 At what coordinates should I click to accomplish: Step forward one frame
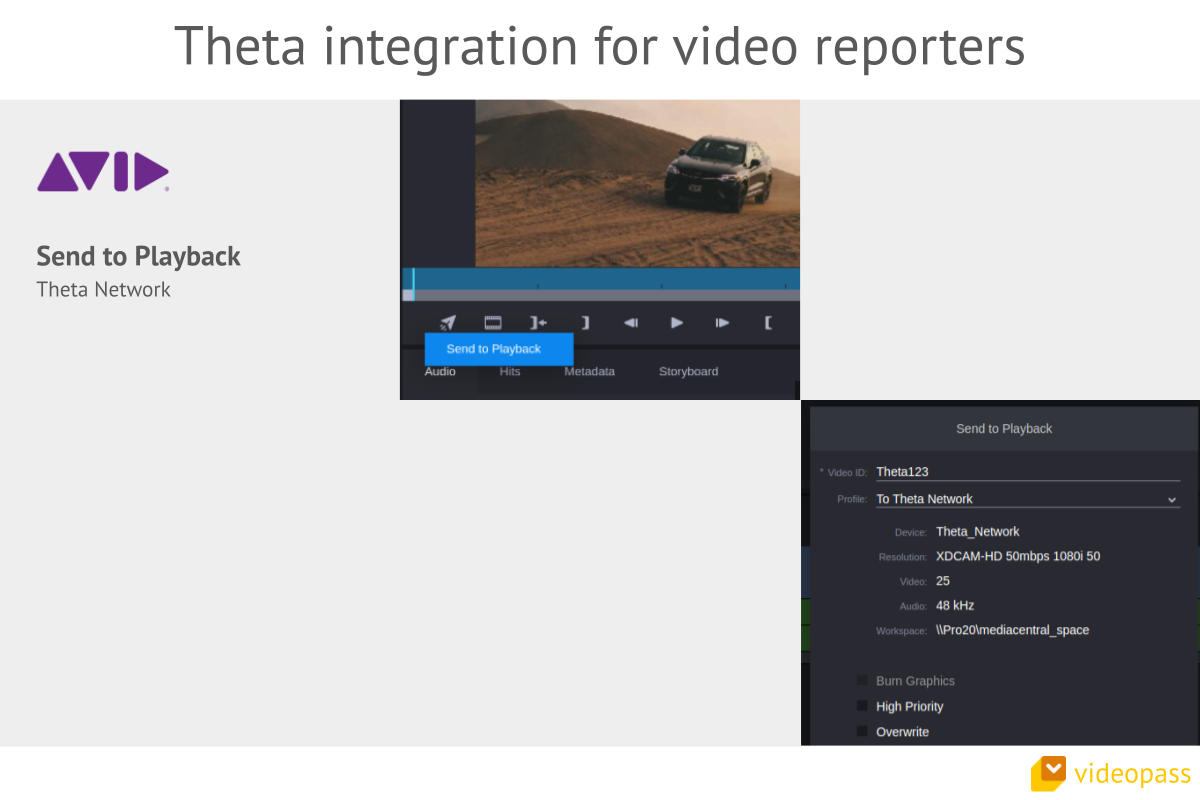click(722, 323)
